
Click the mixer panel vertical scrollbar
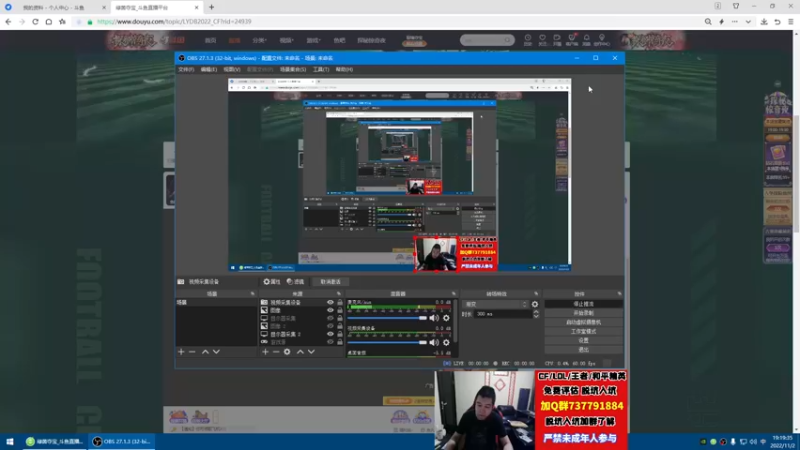[456, 321]
